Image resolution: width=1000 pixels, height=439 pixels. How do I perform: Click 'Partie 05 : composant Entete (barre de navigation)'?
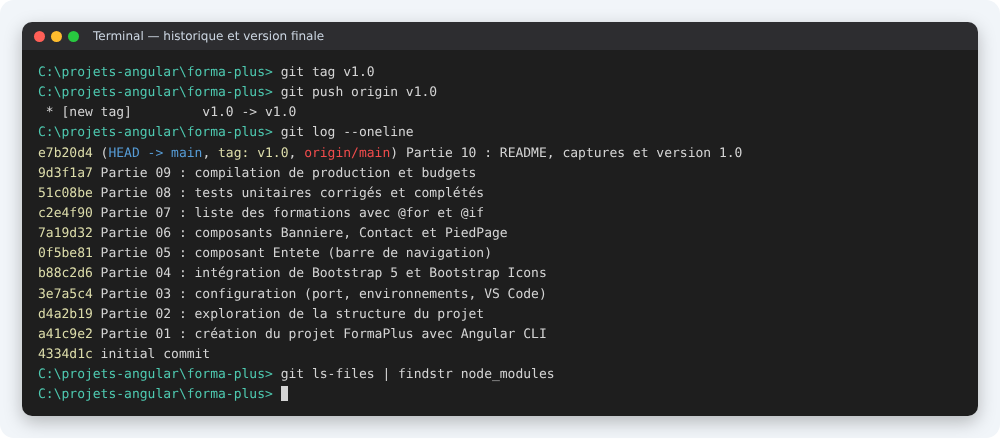point(296,253)
